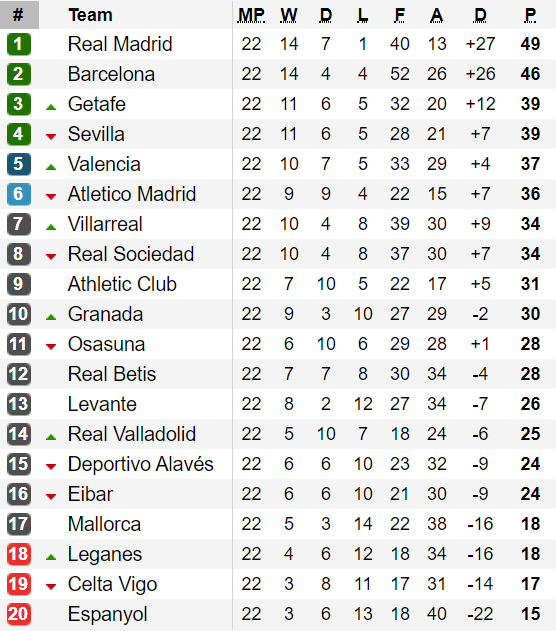Click the red position 20 badge

[x=19, y=614]
